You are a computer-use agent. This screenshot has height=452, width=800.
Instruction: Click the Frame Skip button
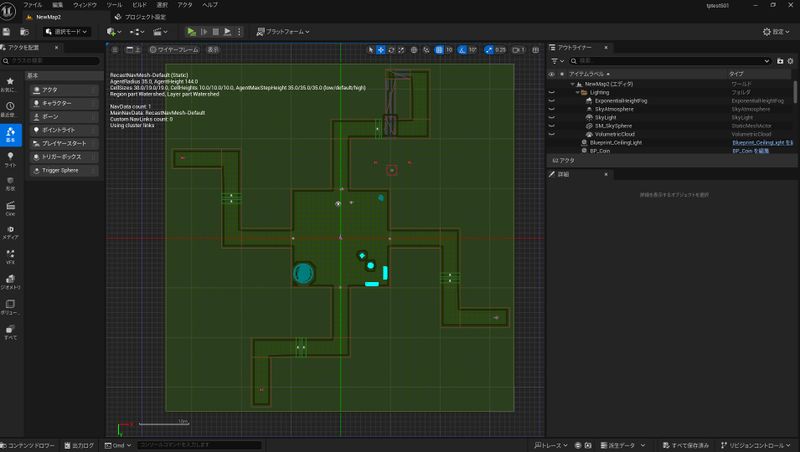tap(204, 32)
